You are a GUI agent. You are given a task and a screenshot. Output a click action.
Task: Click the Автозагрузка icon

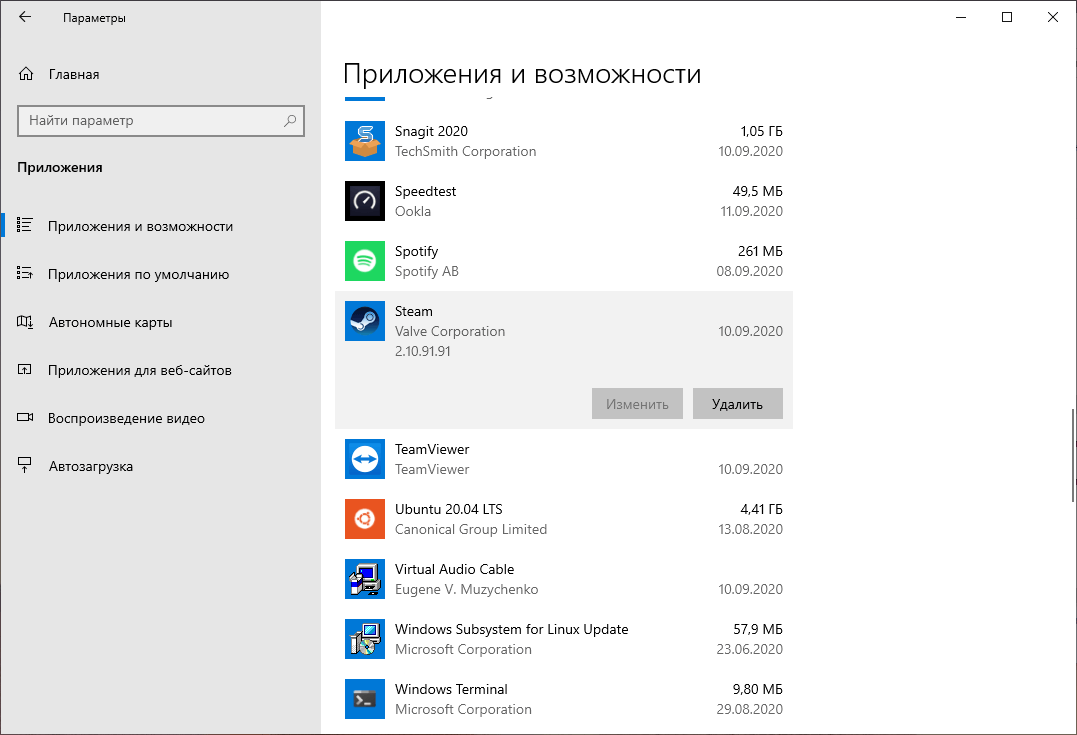coord(25,466)
